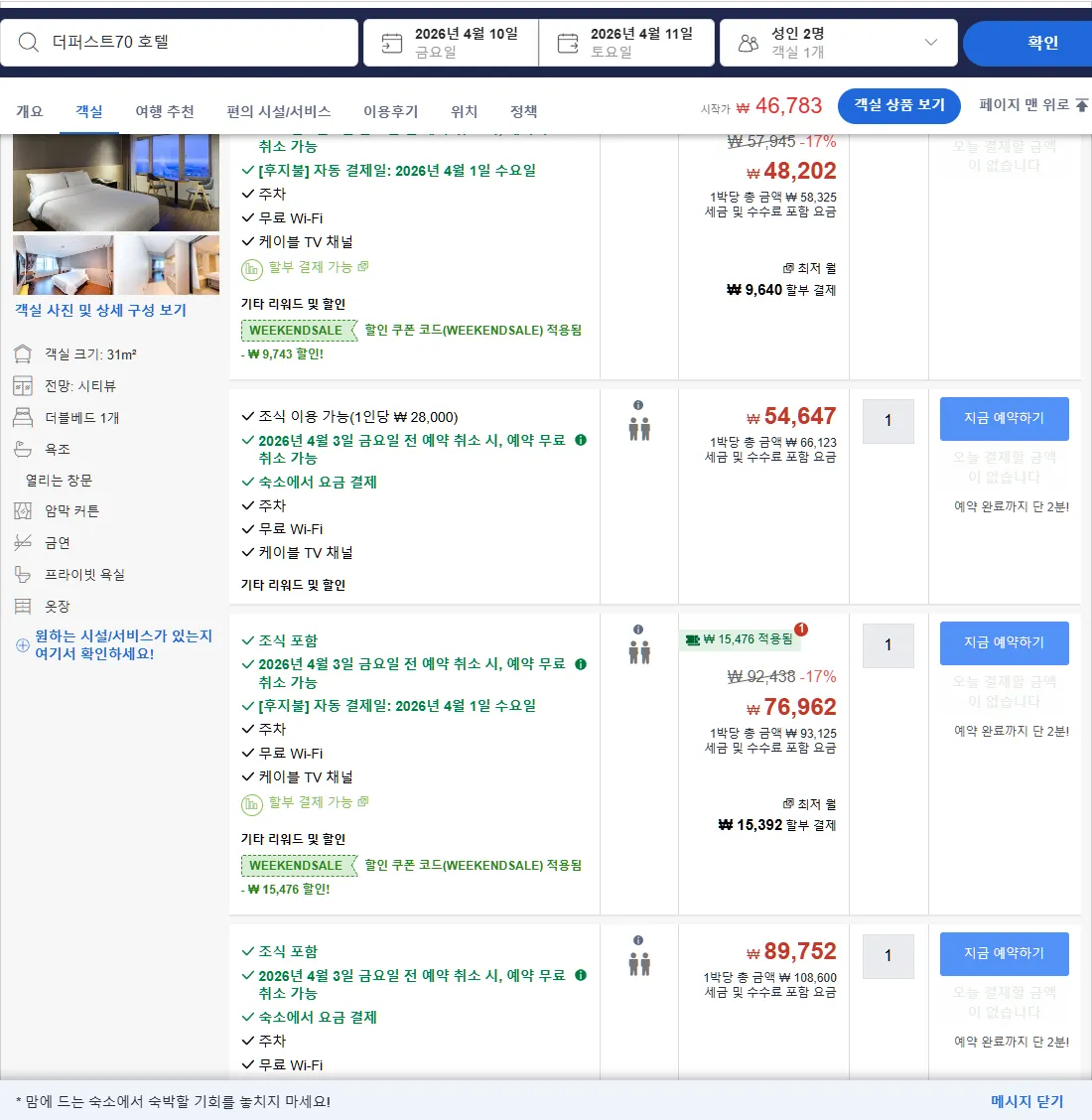Image resolution: width=1092 pixels, height=1120 pixels.
Task: Click the bathtub icon next to 욕조
Action: (x=23, y=449)
